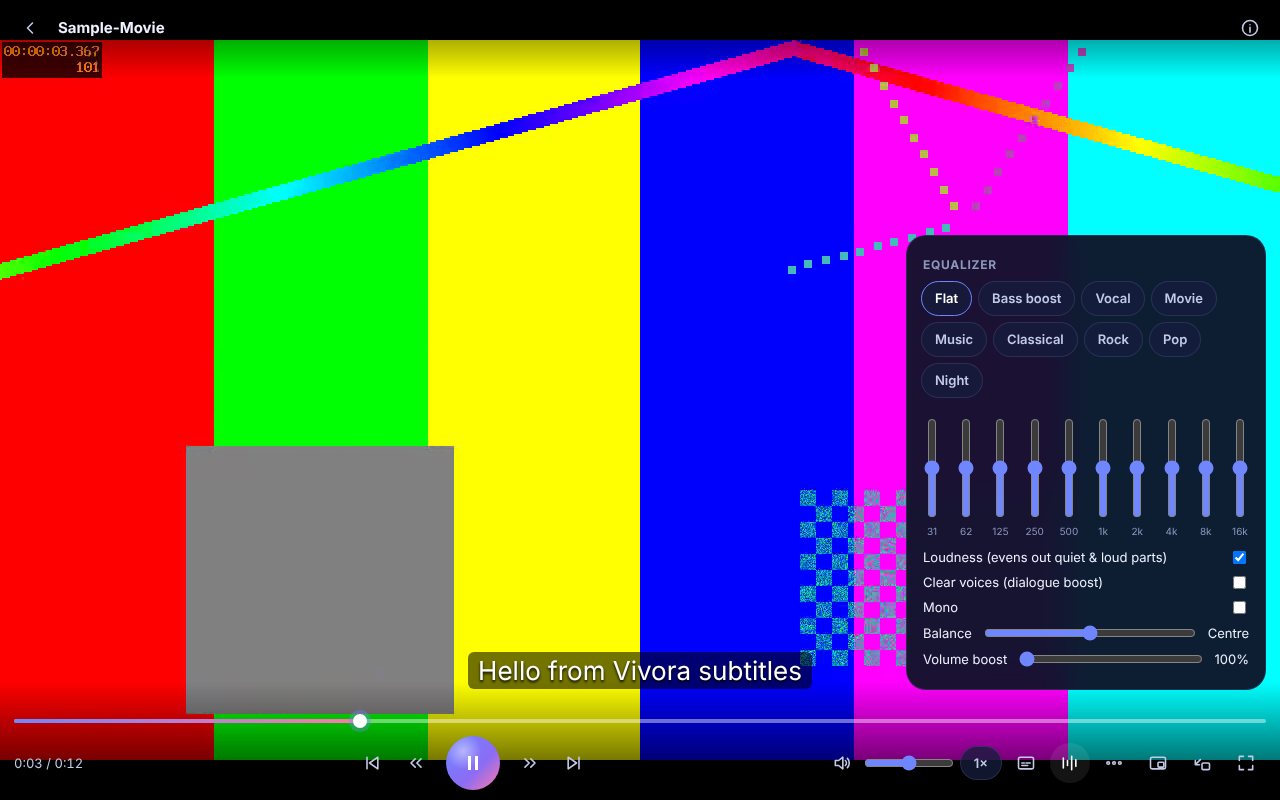Choose the Pop preset
1280x800 pixels.
click(1175, 339)
